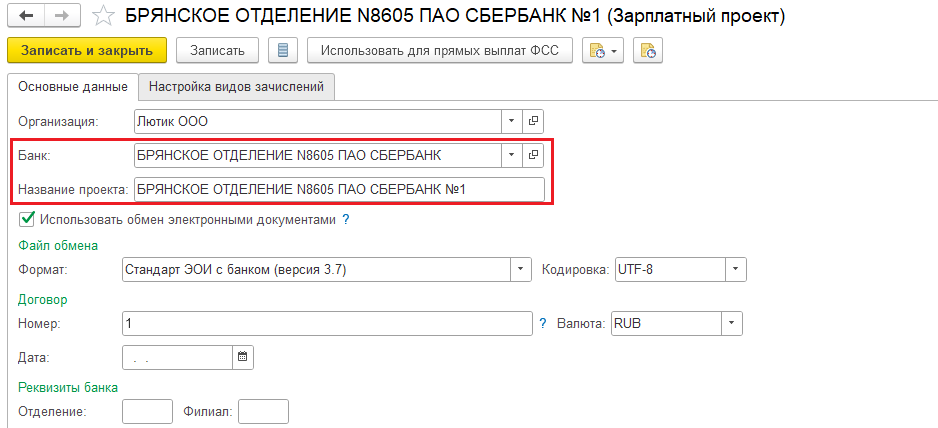
Task: Expand the Кодировка UTF-8 dropdown
Action: tap(736, 269)
